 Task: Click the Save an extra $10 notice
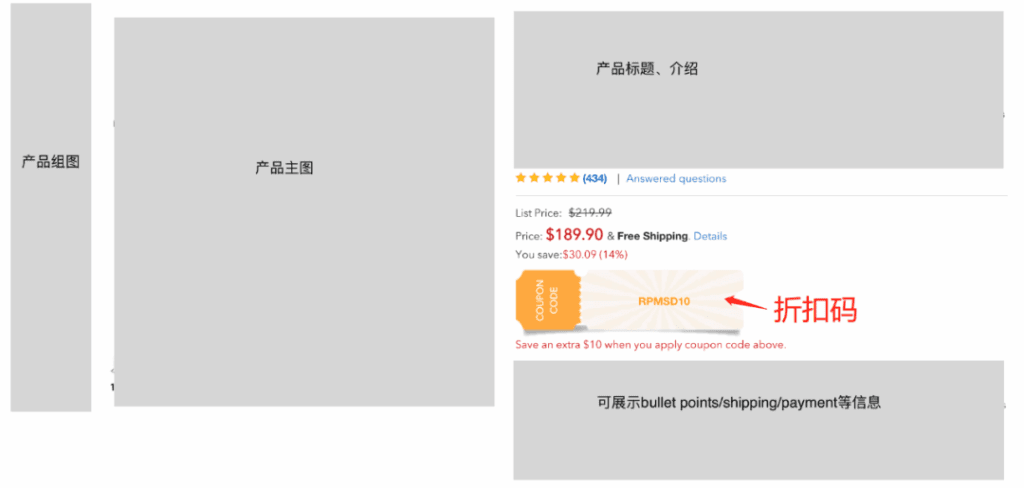650,344
